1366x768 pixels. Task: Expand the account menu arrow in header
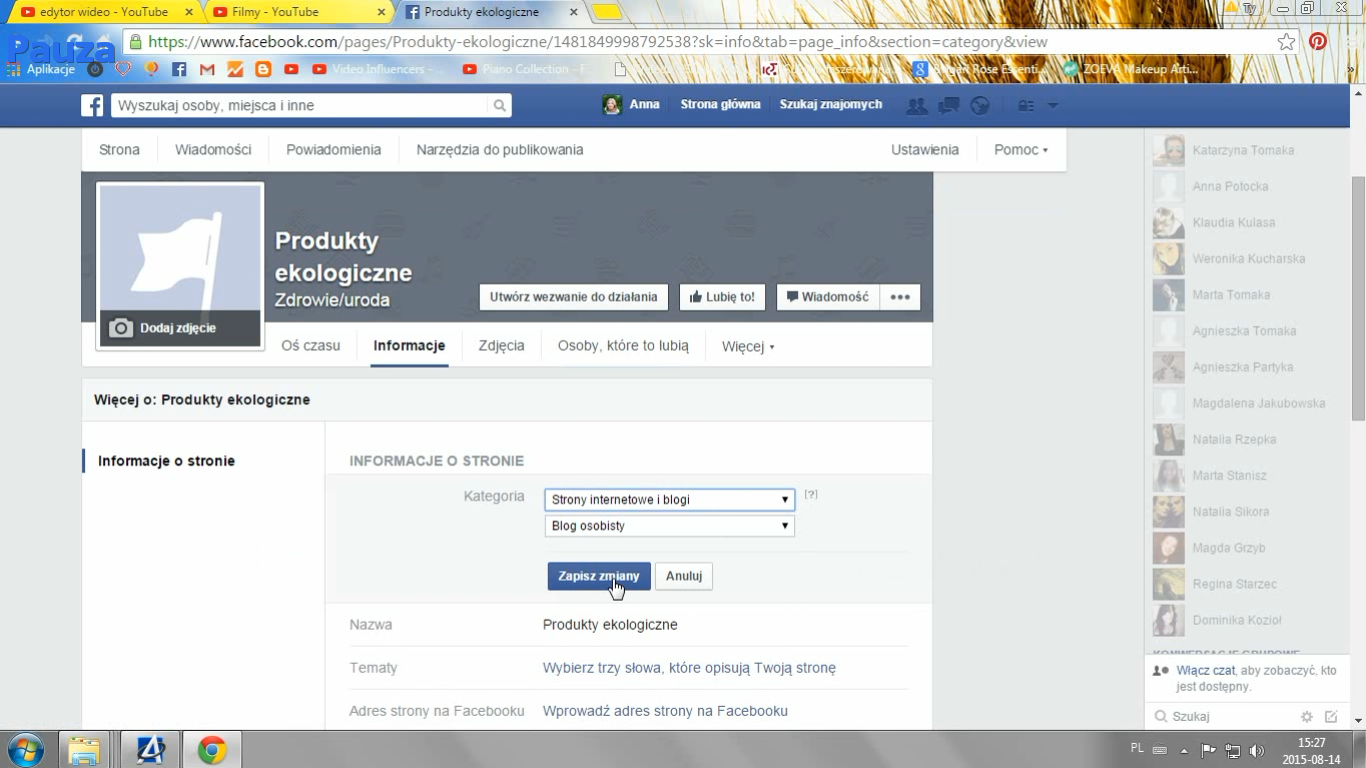click(1052, 105)
